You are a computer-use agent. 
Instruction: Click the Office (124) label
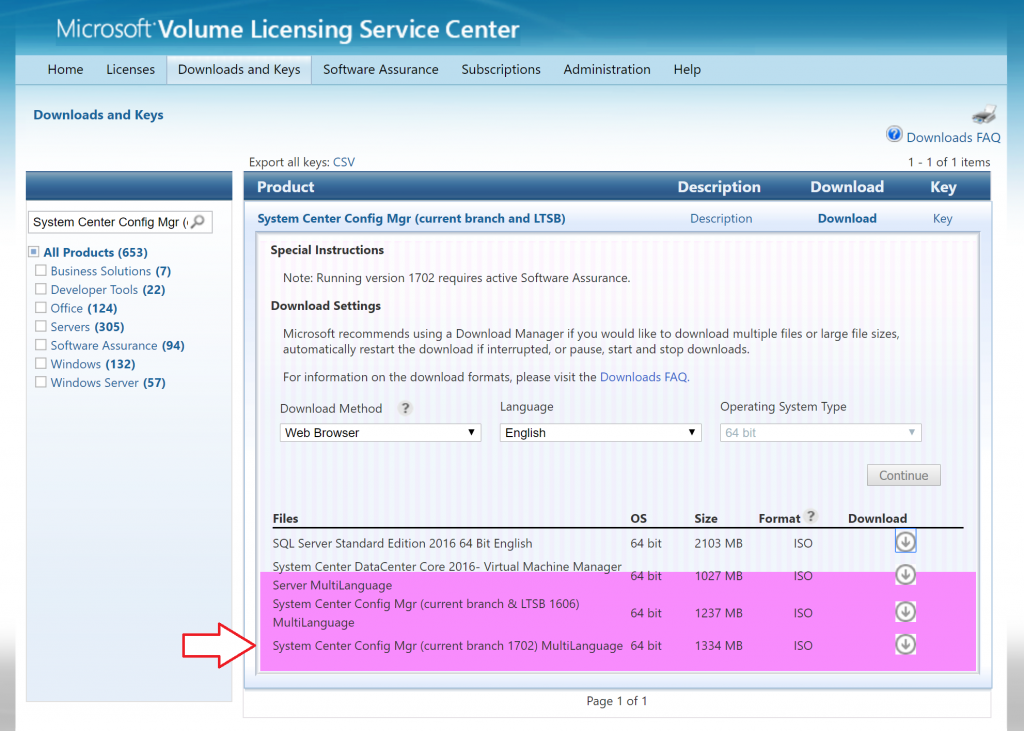tap(84, 308)
